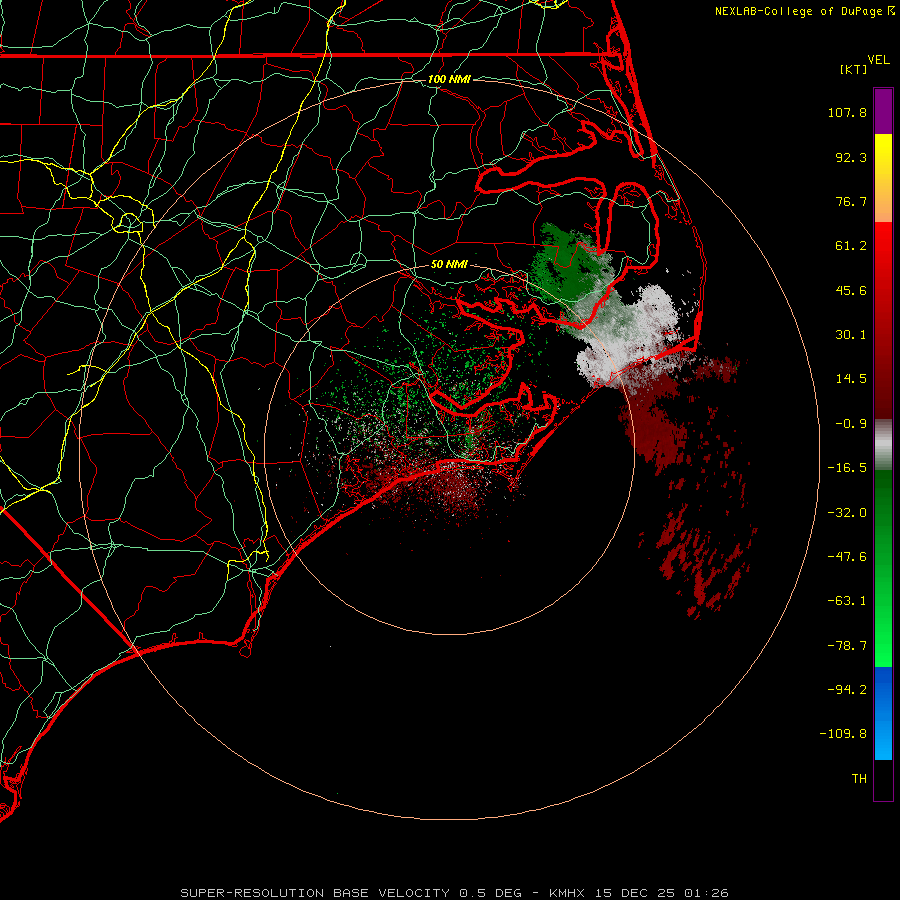Select the -109.8 scale value

tap(843, 734)
